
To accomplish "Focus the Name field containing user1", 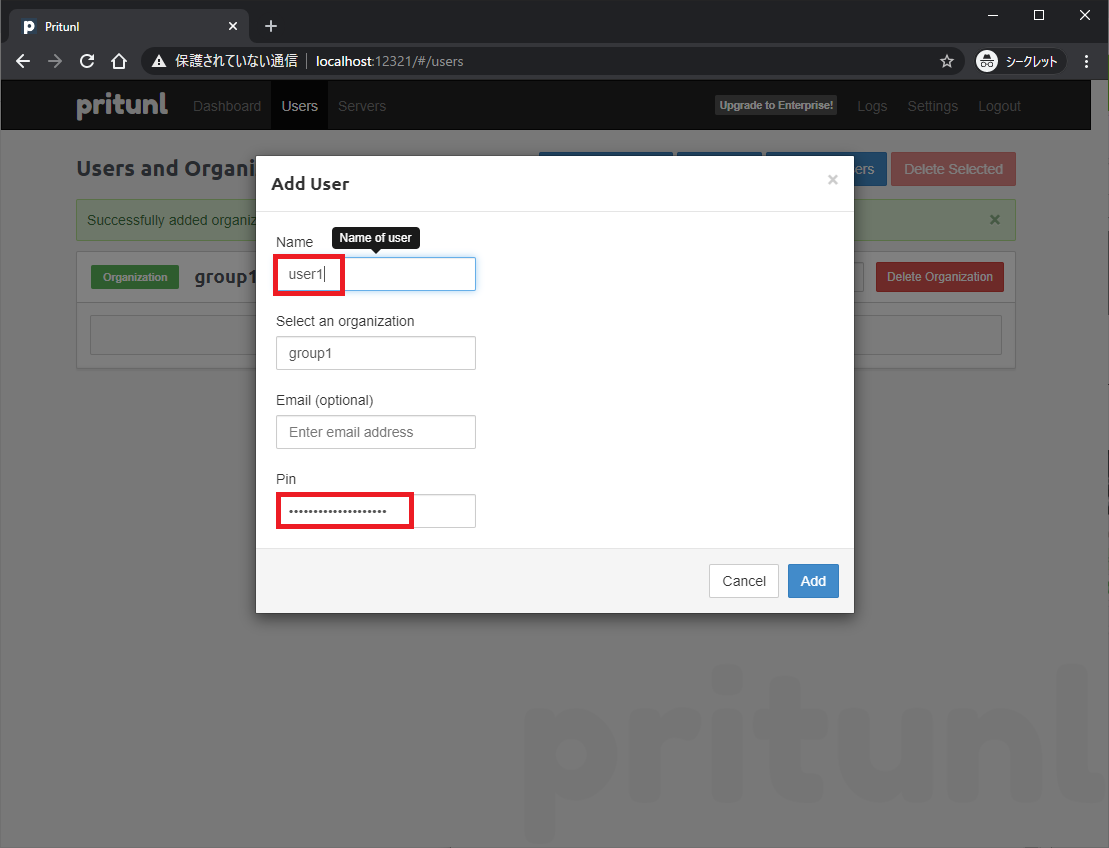I will 376,274.
